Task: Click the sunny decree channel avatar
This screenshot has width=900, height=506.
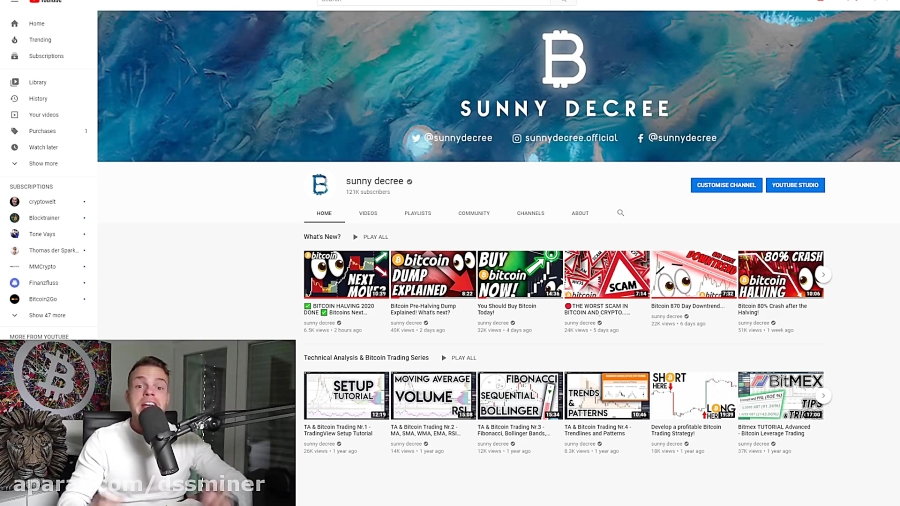Action: [320, 185]
